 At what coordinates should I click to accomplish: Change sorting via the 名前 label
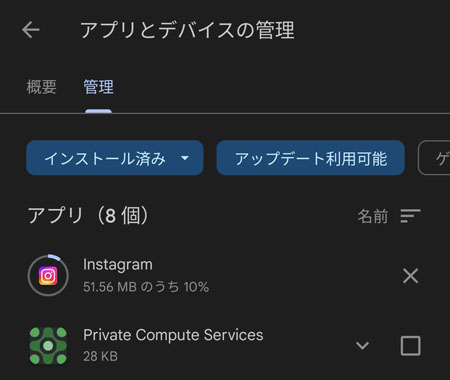click(x=373, y=216)
